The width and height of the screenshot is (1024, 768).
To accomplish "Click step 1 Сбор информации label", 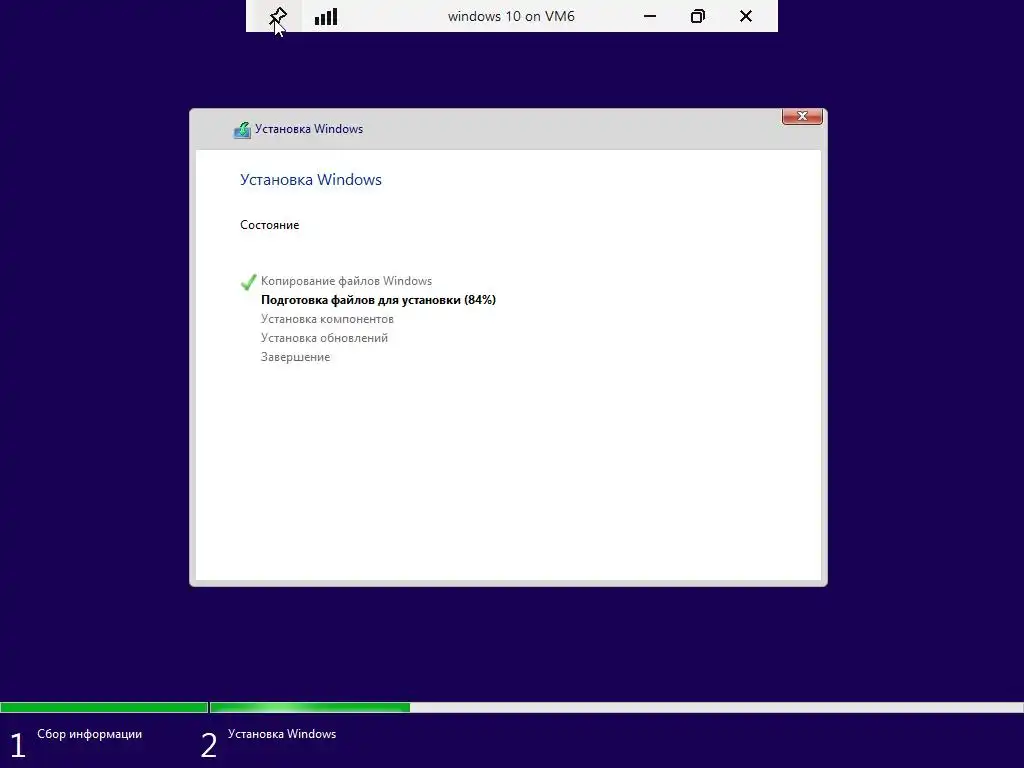I will (x=89, y=734).
